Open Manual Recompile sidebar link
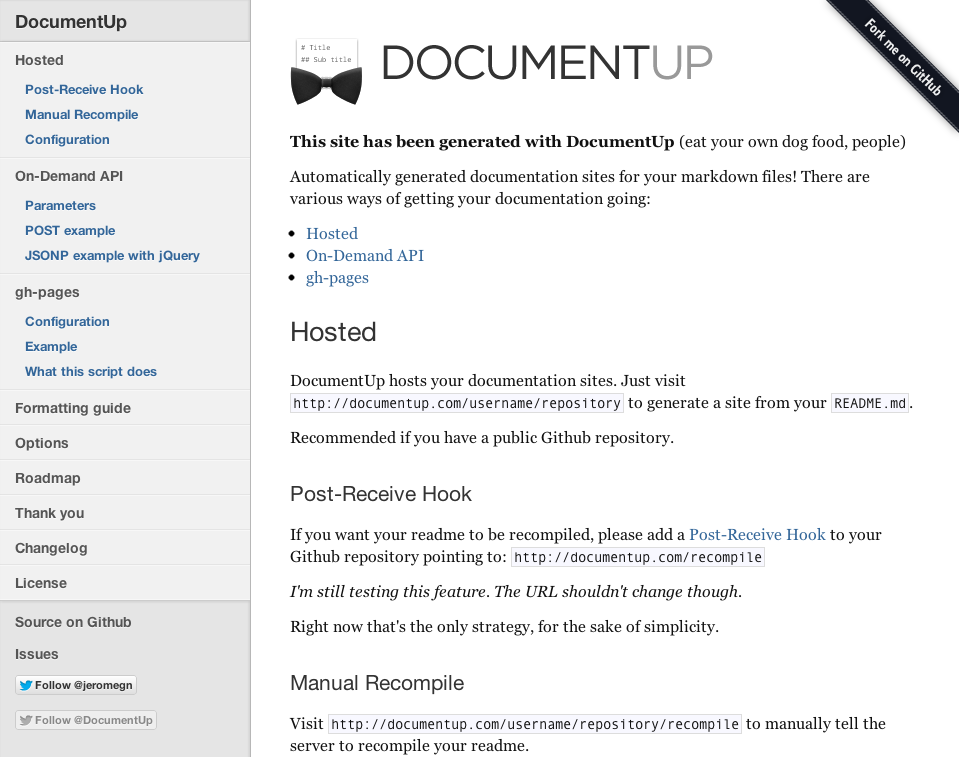 [81, 114]
